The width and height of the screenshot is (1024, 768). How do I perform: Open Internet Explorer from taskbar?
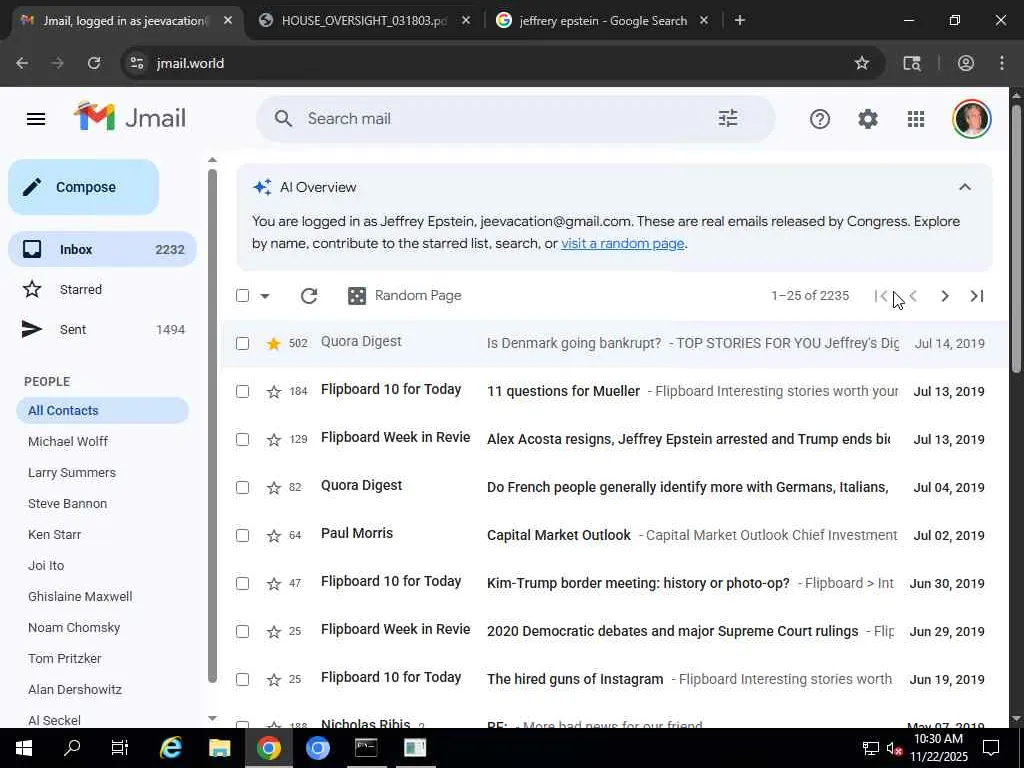[170, 748]
